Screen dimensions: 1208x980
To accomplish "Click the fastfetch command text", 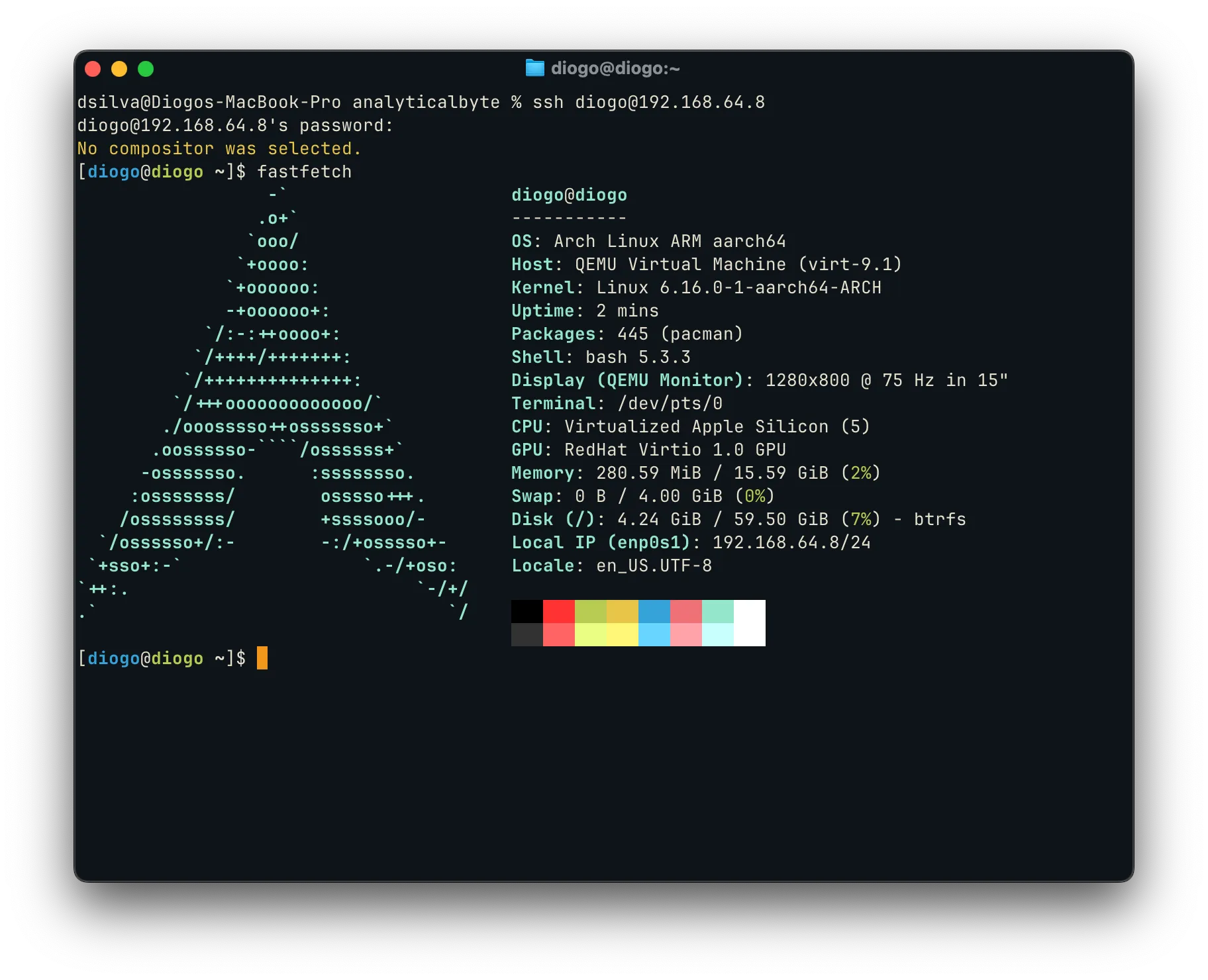I will 304,172.
